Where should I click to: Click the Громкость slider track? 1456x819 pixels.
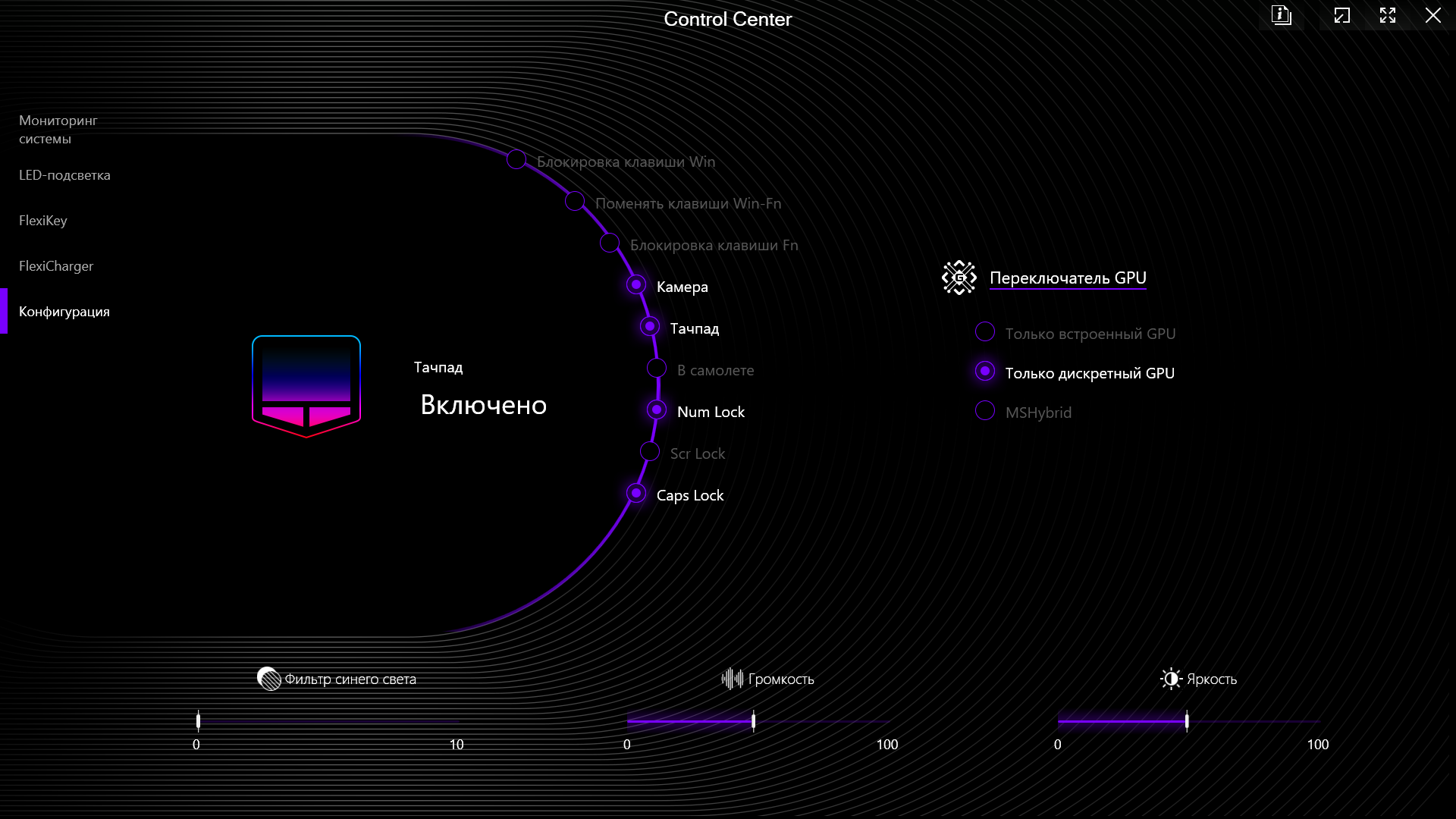tap(819, 722)
